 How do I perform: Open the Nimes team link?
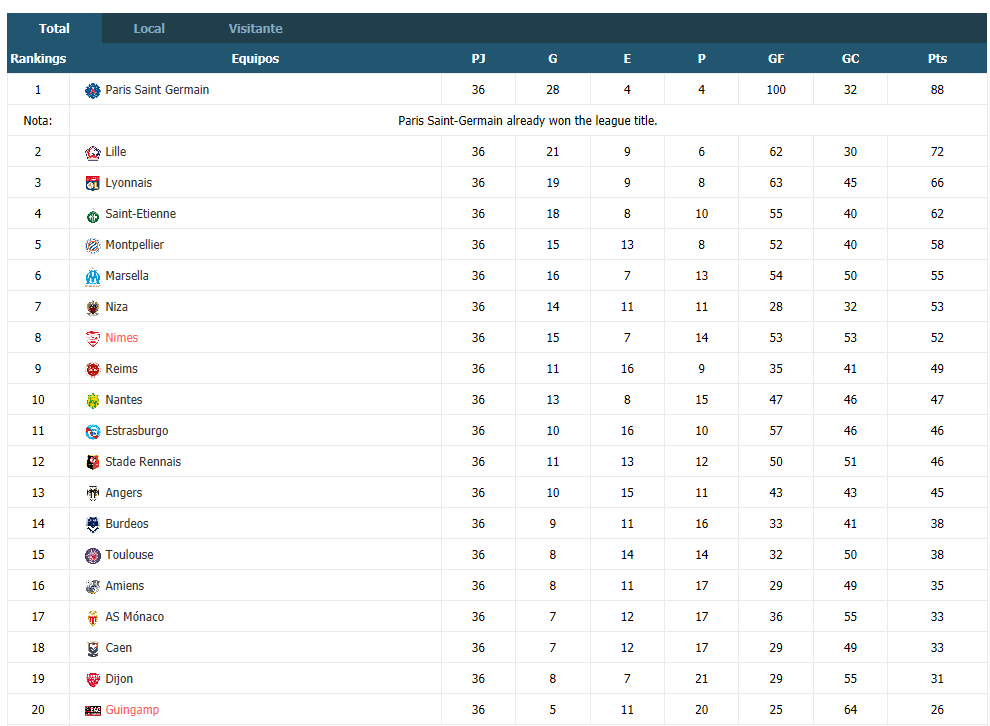(x=121, y=338)
